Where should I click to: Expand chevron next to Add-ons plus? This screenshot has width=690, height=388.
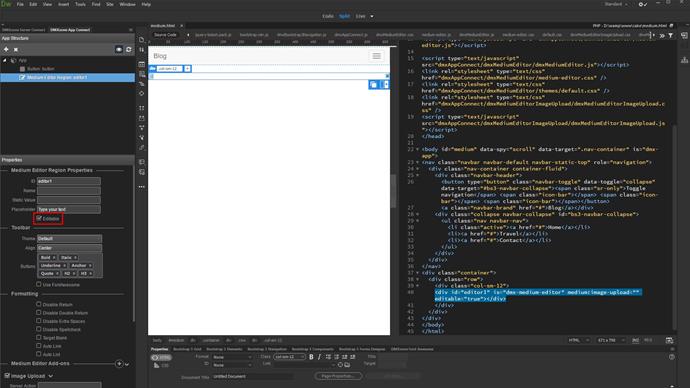point(127,364)
